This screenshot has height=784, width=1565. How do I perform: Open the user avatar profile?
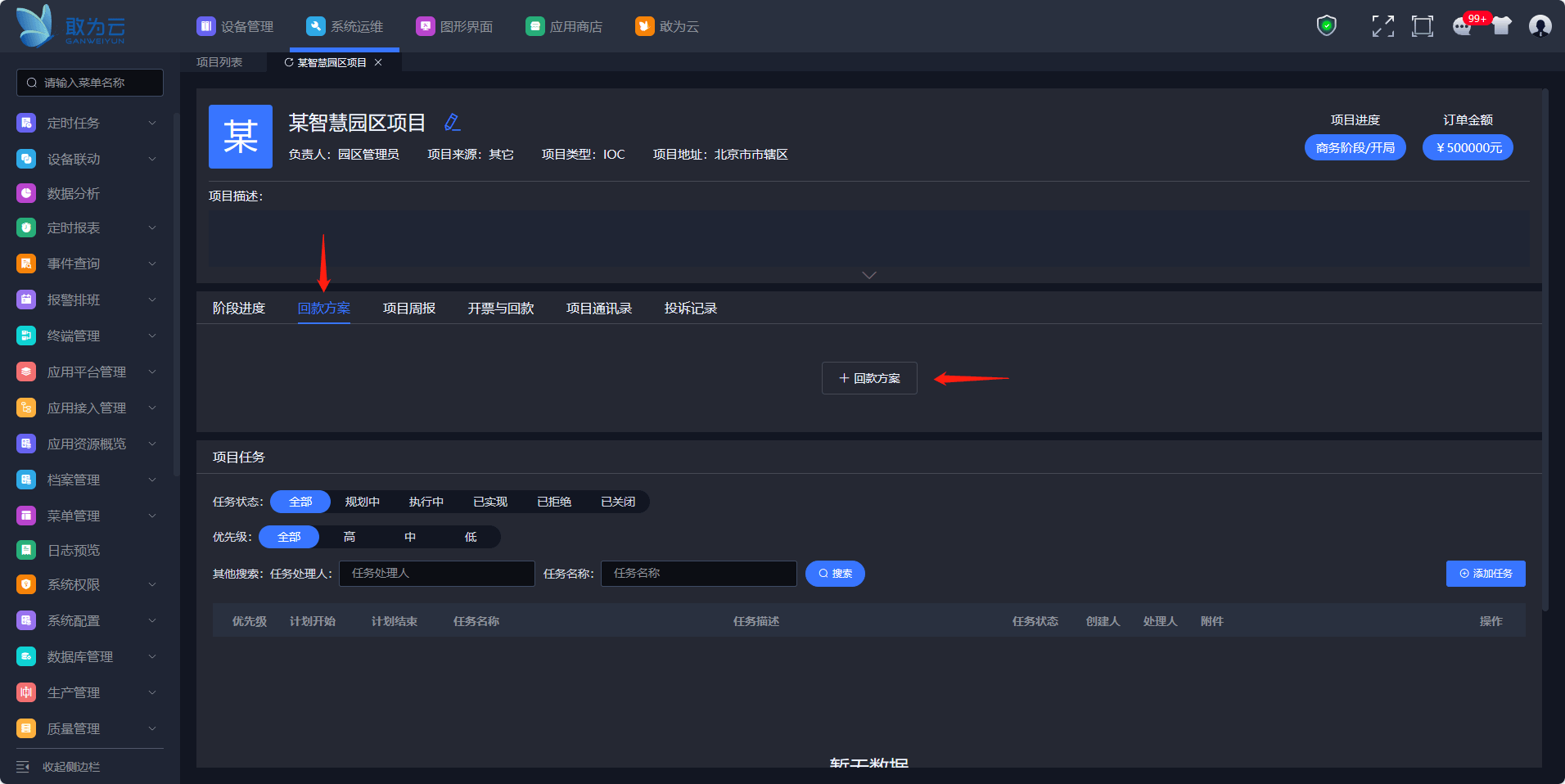[x=1540, y=26]
